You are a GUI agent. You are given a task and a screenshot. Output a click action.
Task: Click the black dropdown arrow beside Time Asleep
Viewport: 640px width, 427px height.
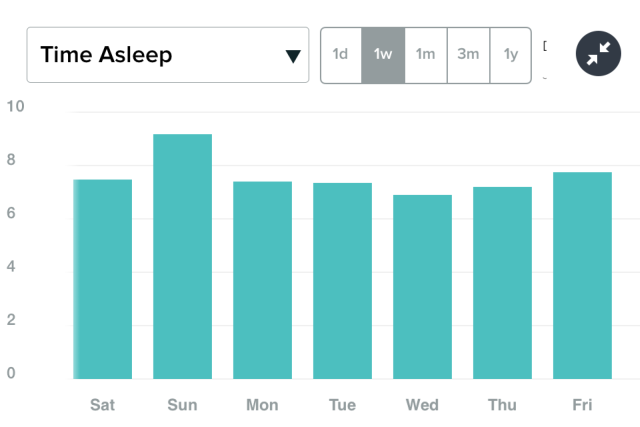293,56
